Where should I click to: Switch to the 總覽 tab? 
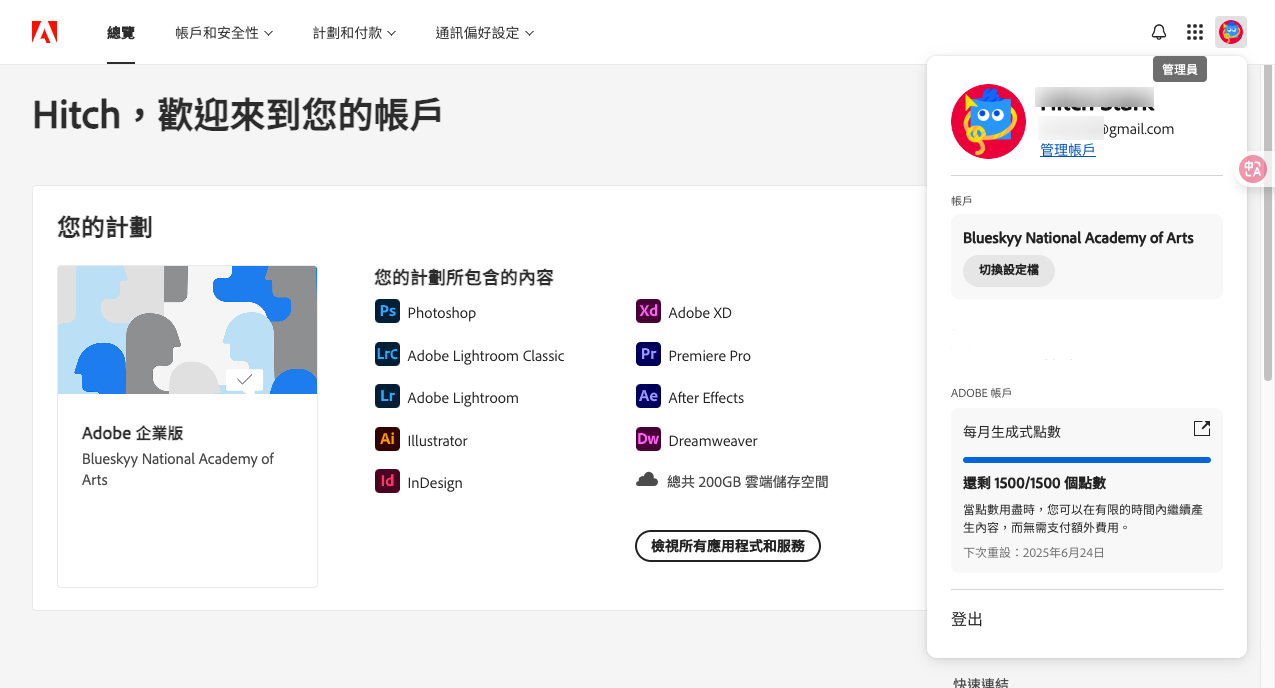click(120, 31)
